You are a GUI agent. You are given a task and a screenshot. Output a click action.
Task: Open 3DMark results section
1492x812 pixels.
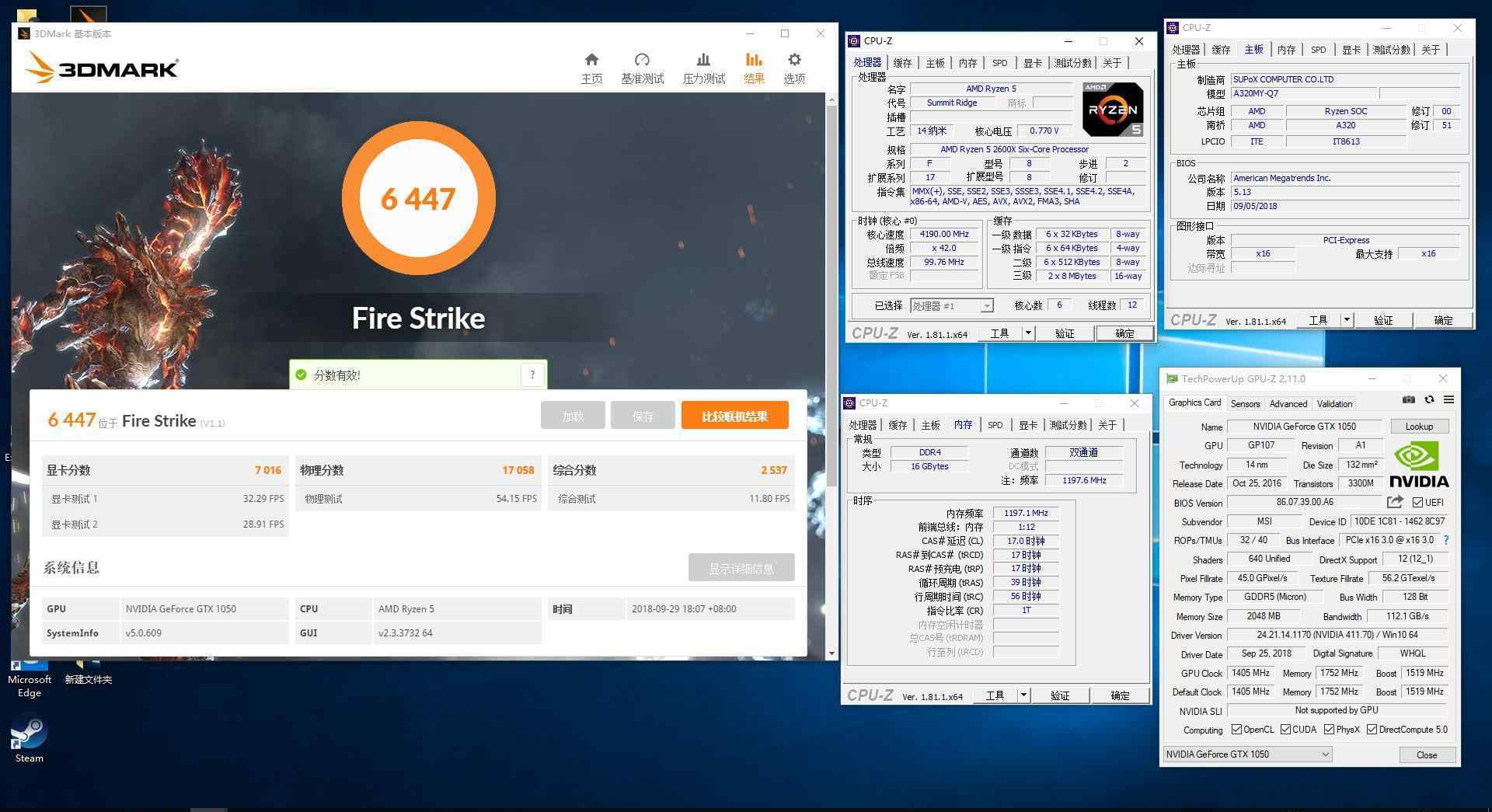coord(754,68)
